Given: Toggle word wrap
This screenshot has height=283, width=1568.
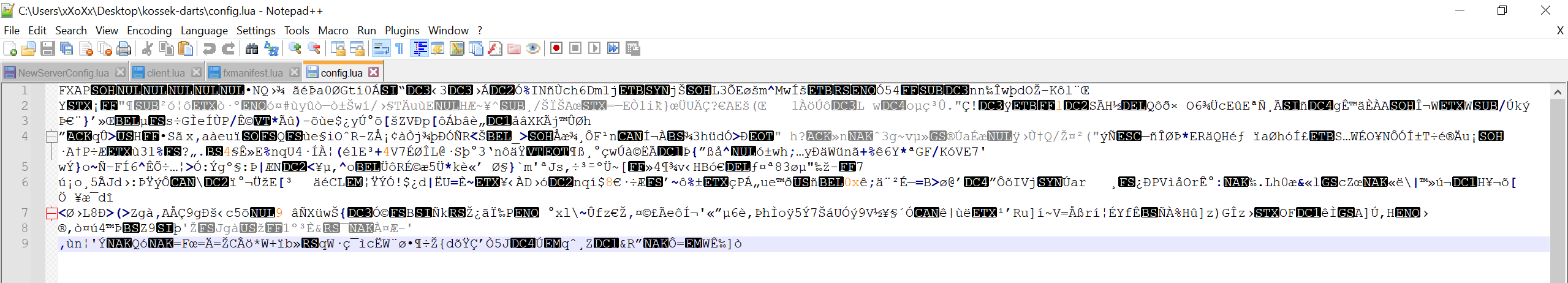Looking at the screenshot, I should pos(381,48).
